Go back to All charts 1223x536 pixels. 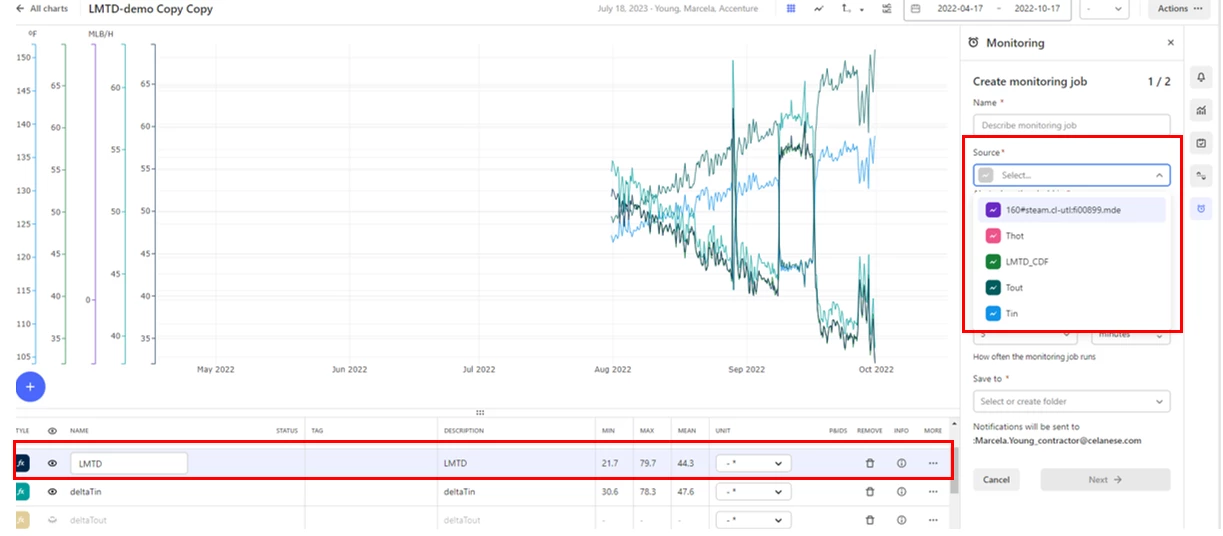click(x=41, y=9)
